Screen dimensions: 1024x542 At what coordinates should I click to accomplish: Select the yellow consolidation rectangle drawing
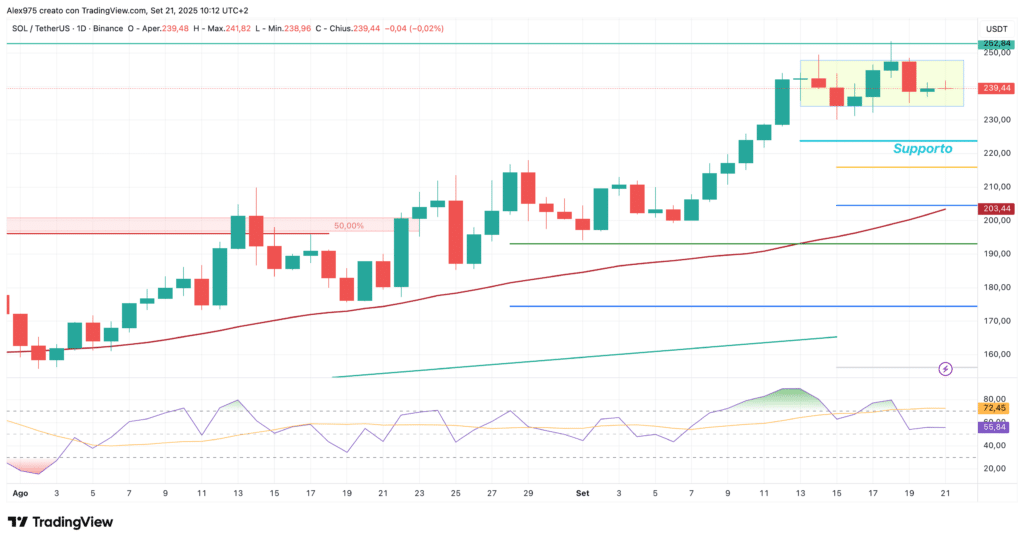[x=882, y=84]
